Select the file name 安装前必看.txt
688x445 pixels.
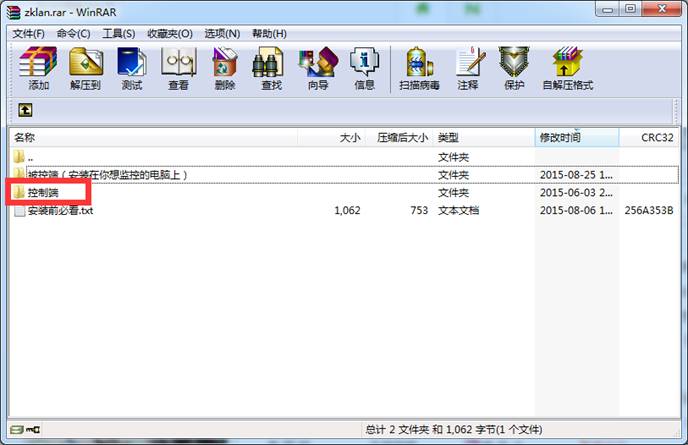(x=61, y=211)
